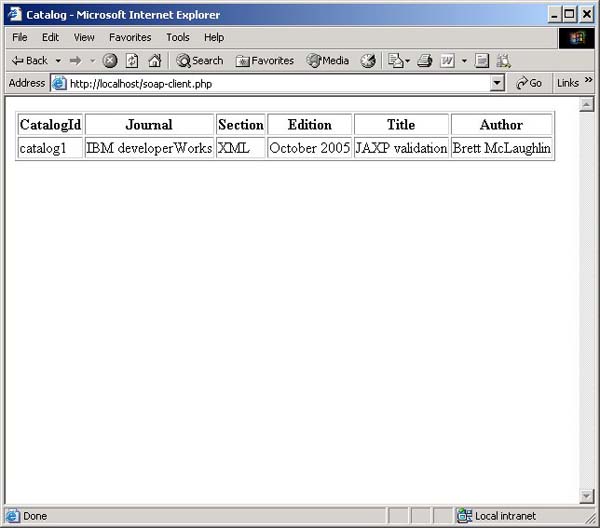Click the Local intranet status text
600x528 pixels.
505,516
